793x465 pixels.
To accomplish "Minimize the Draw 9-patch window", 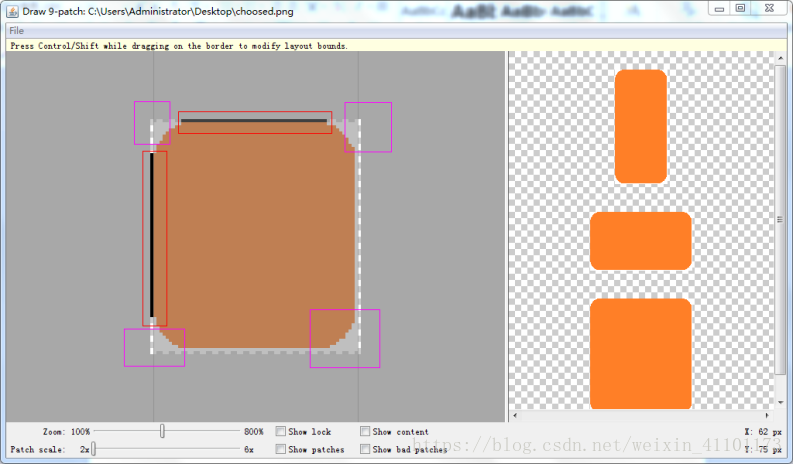I will 719,9.
